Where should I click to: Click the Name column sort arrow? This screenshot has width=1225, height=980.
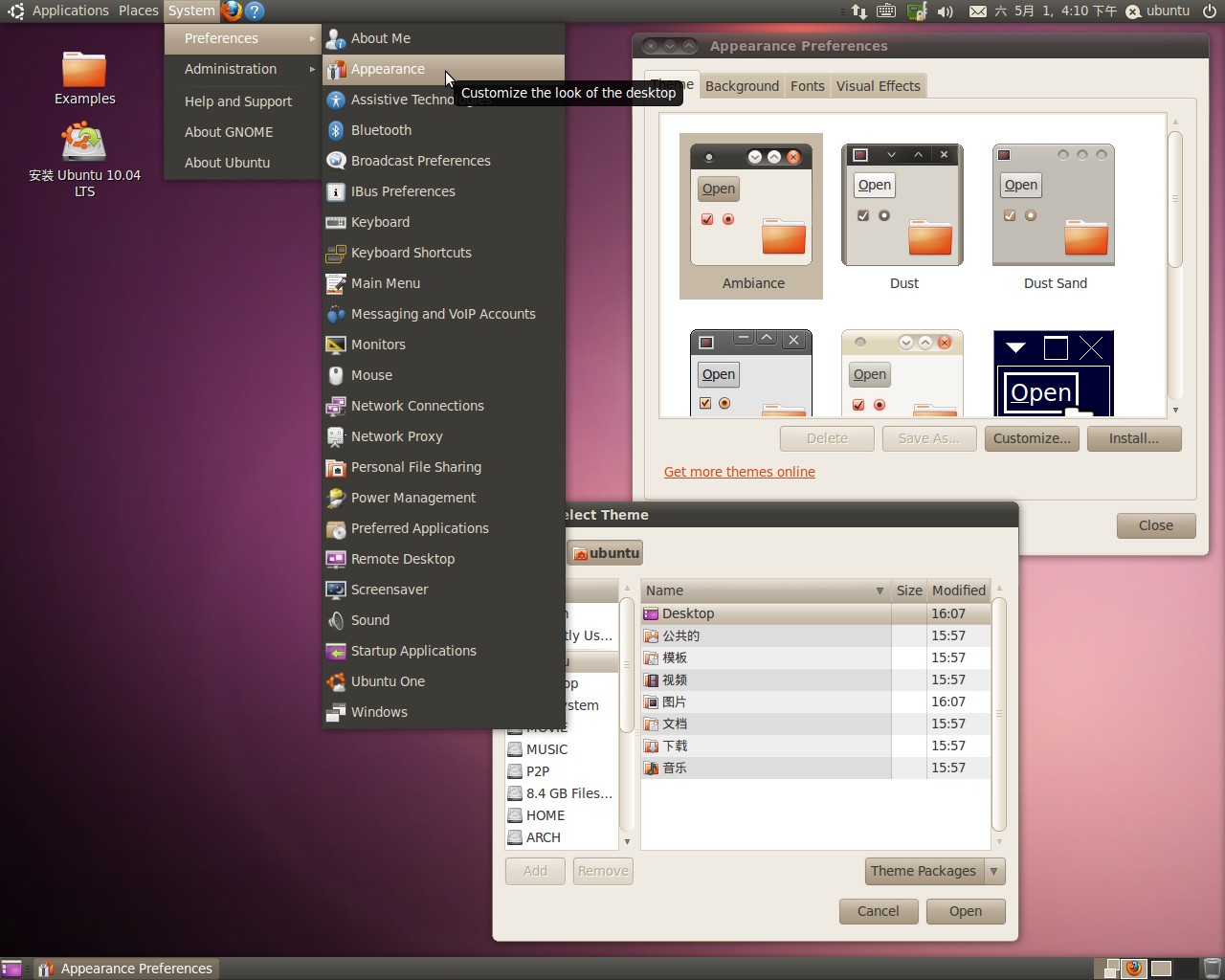pos(880,590)
